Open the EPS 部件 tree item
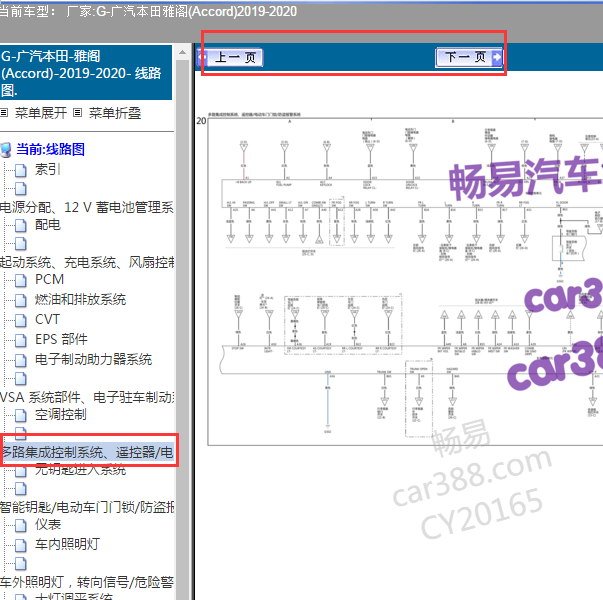Screen dimensions: 603x600 [x=61, y=339]
